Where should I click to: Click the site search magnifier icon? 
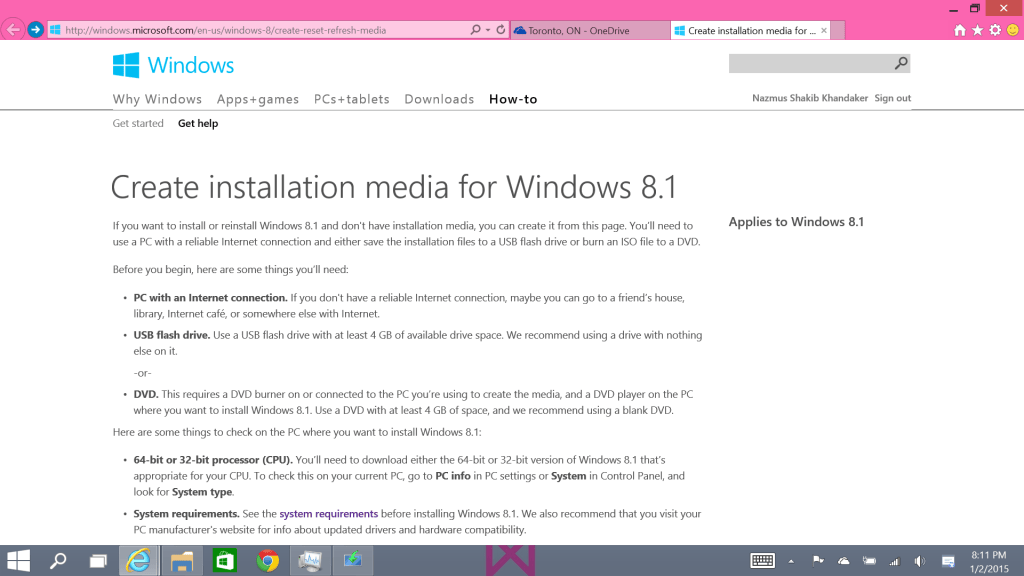coord(901,63)
